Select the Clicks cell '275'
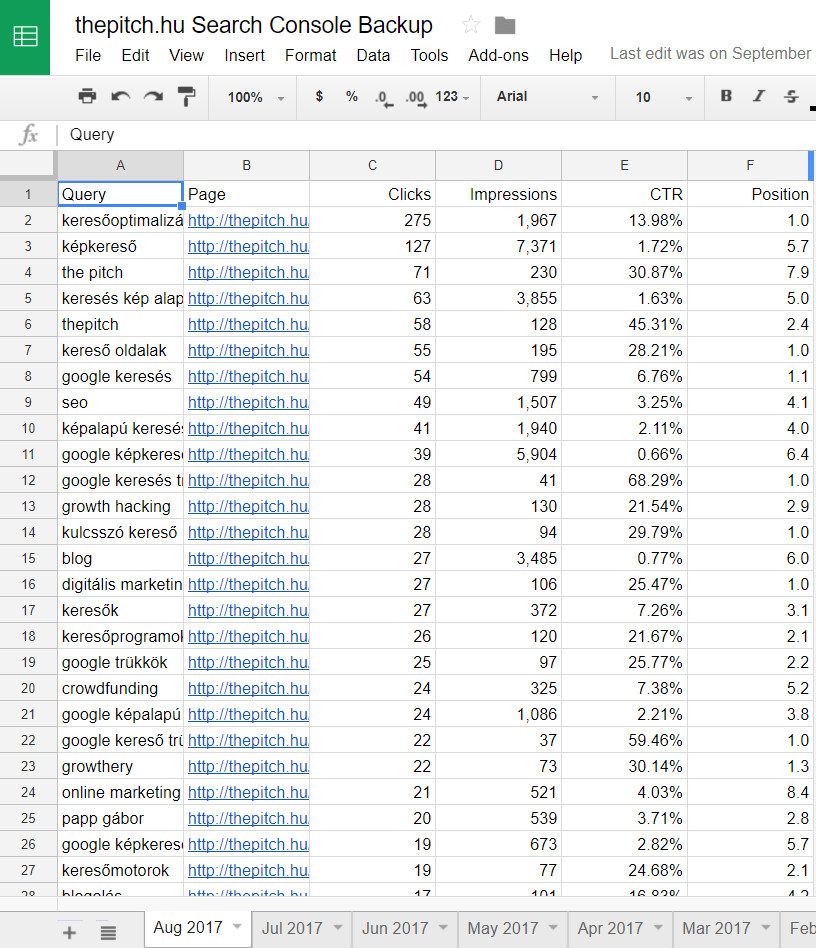 pos(372,220)
